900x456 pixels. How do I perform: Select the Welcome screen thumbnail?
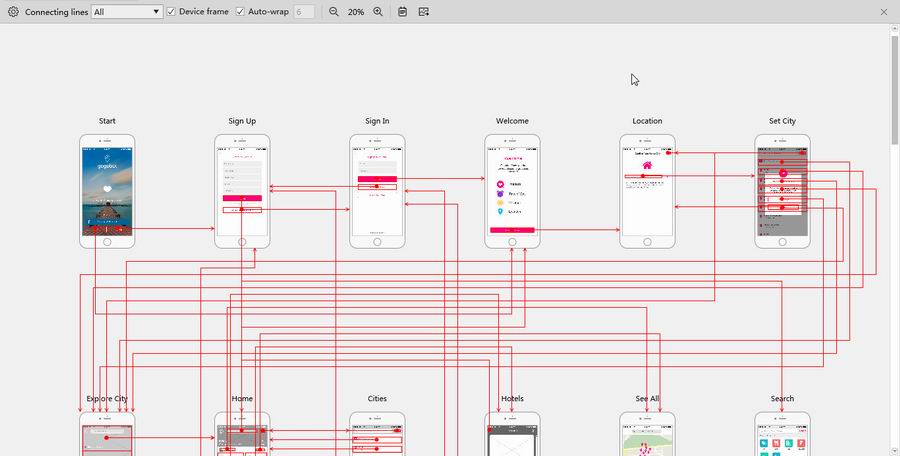pyautogui.click(x=512, y=191)
